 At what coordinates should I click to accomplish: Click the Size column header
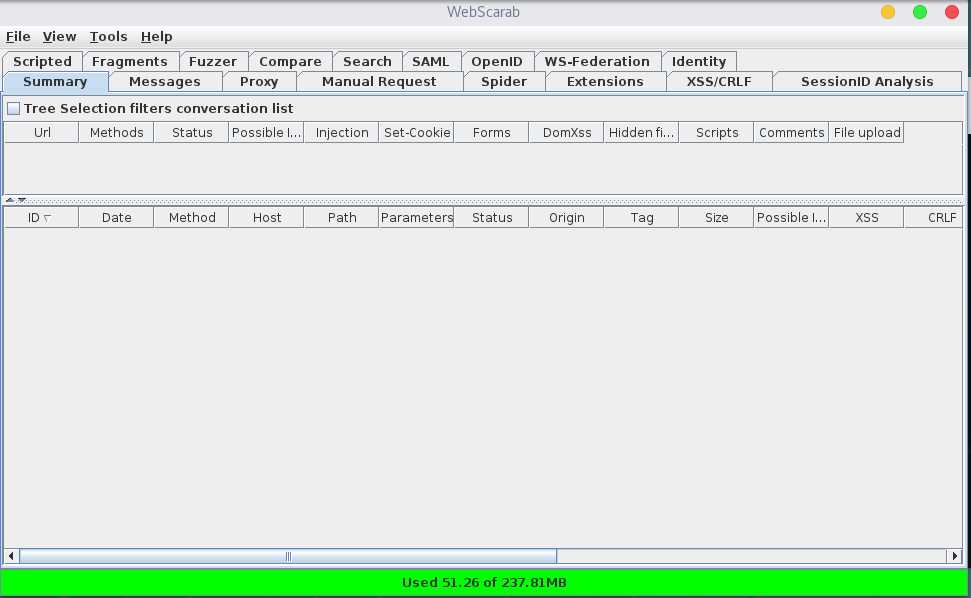pos(716,218)
